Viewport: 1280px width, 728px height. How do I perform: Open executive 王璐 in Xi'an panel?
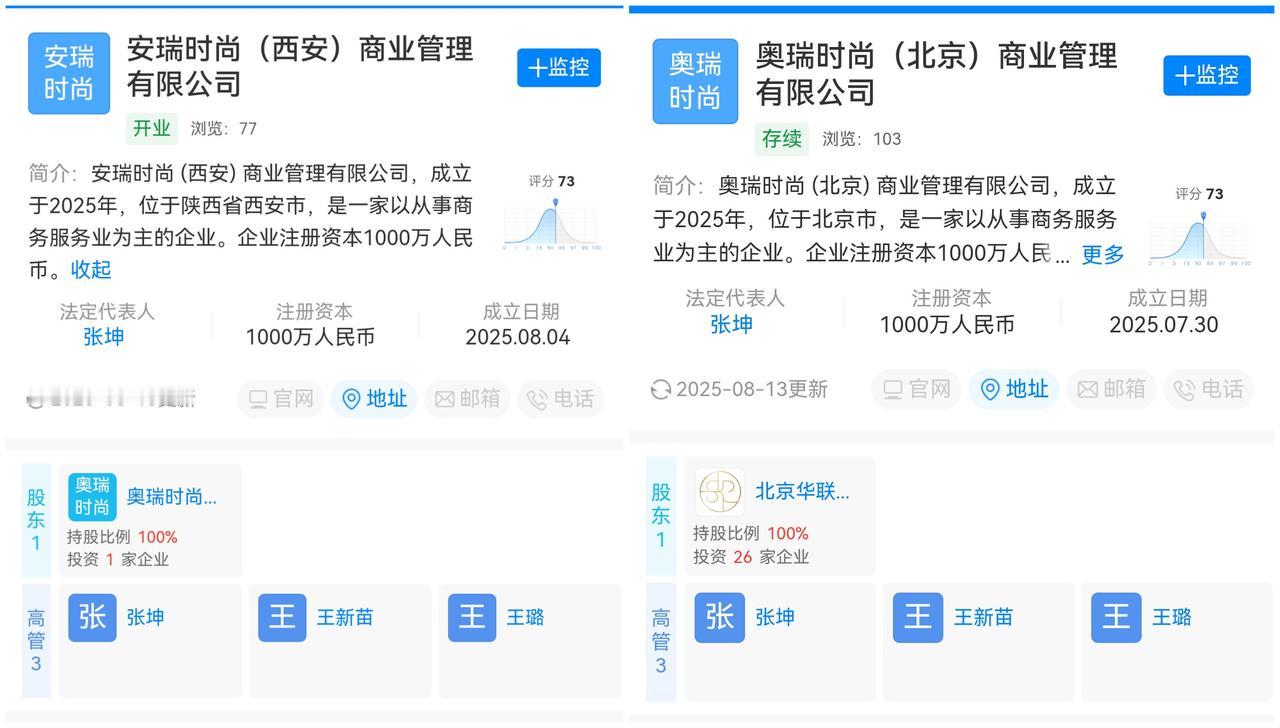pos(525,617)
